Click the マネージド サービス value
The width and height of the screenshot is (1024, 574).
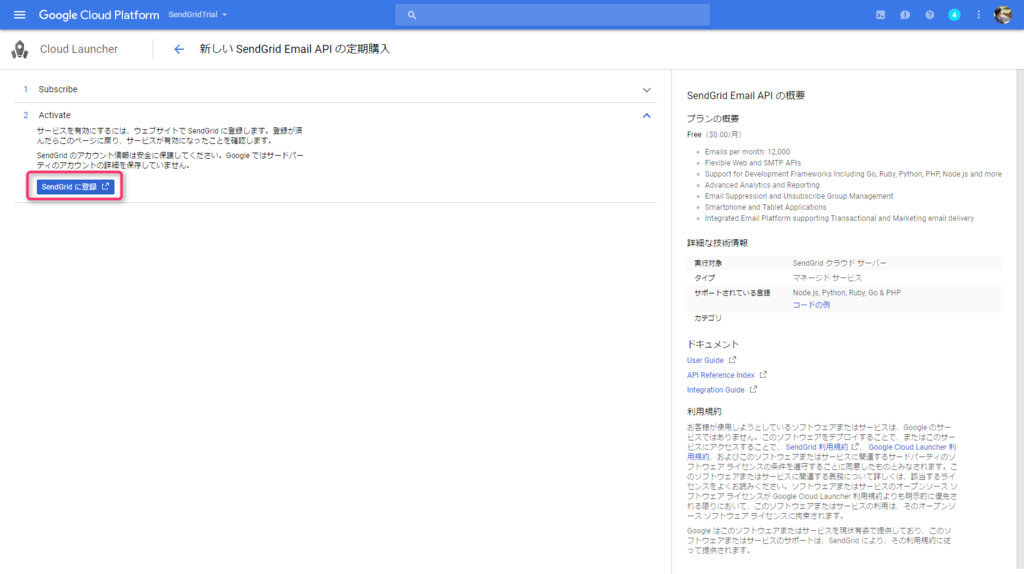pos(827,278)
